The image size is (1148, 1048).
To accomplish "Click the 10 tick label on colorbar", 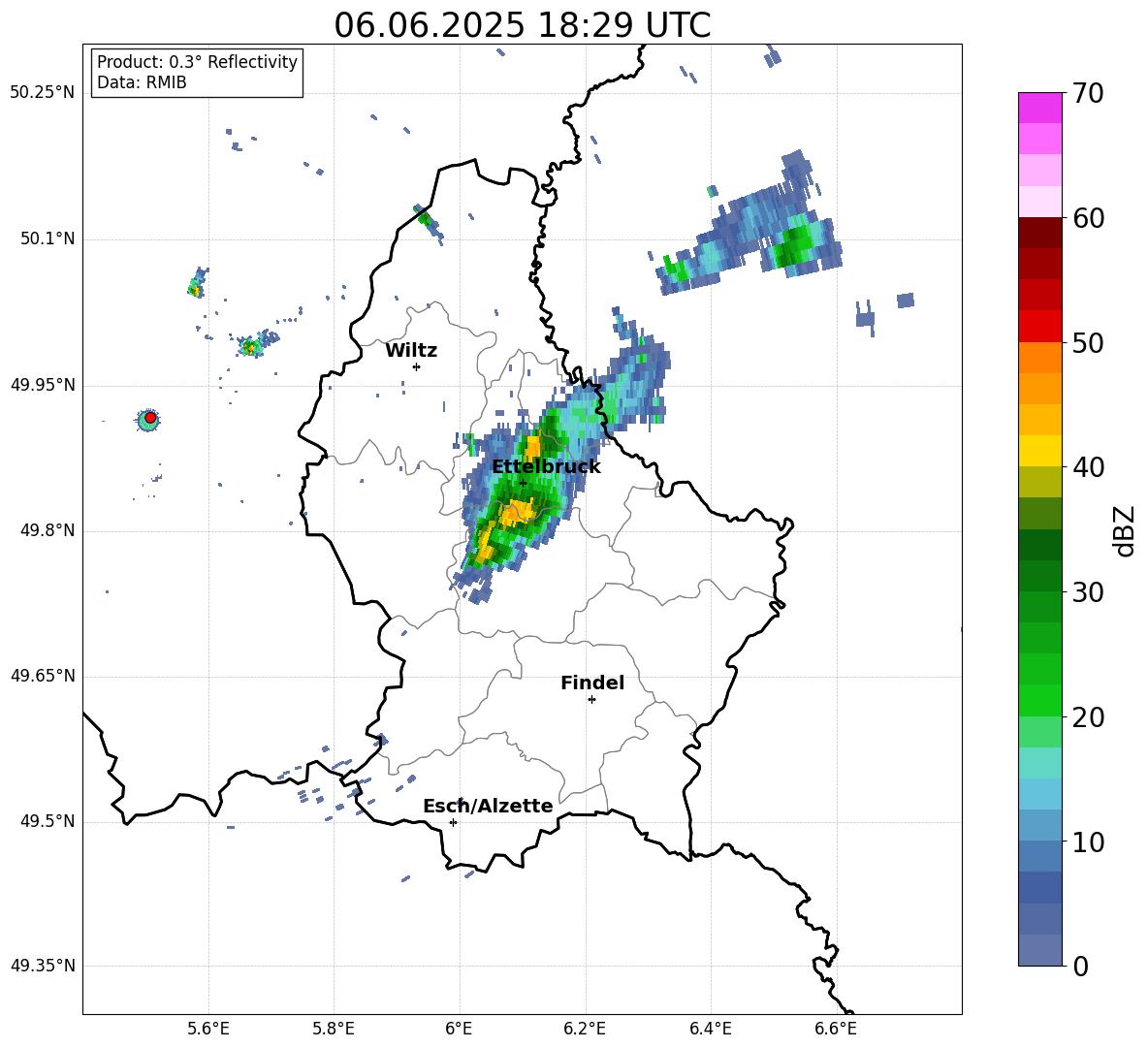I will (x=1088, y=842).
